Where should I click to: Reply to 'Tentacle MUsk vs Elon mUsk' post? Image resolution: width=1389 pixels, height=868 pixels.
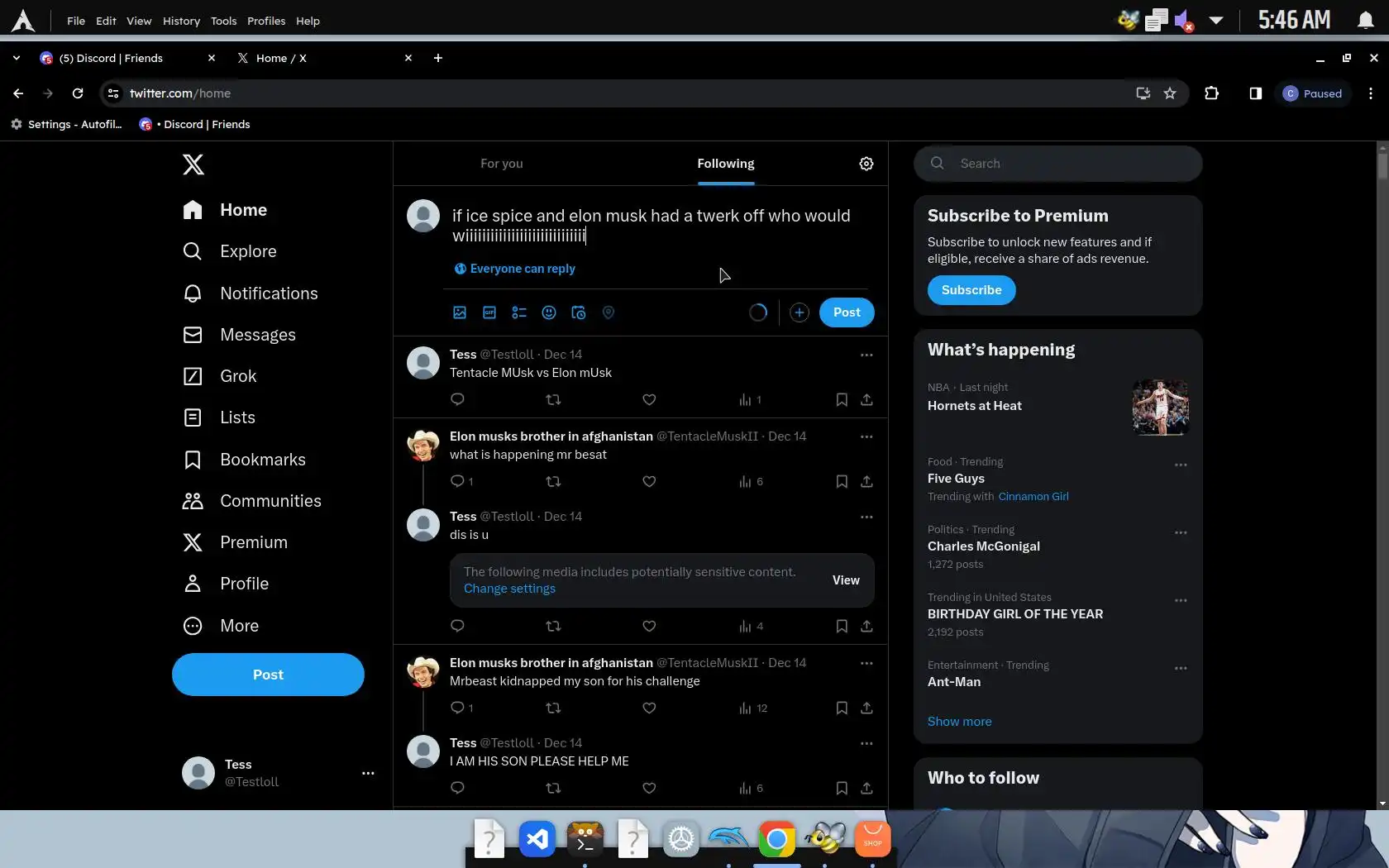point(457,399)
